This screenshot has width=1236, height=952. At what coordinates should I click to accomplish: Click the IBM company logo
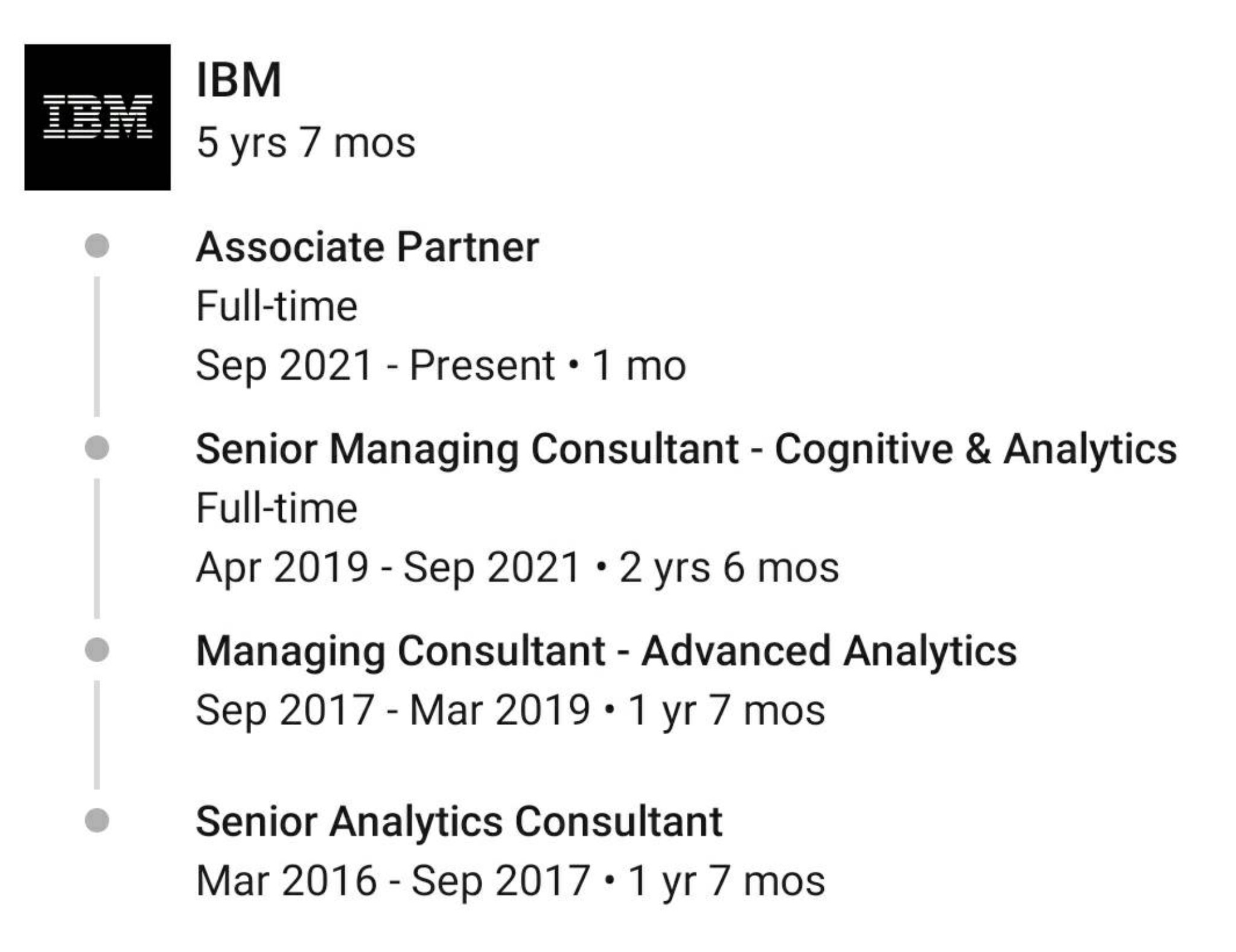(97, 117)
